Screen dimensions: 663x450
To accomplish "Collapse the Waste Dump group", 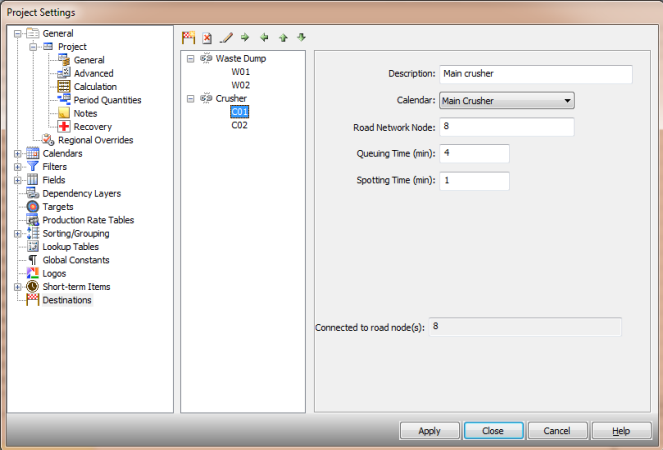I will [191, 59].
